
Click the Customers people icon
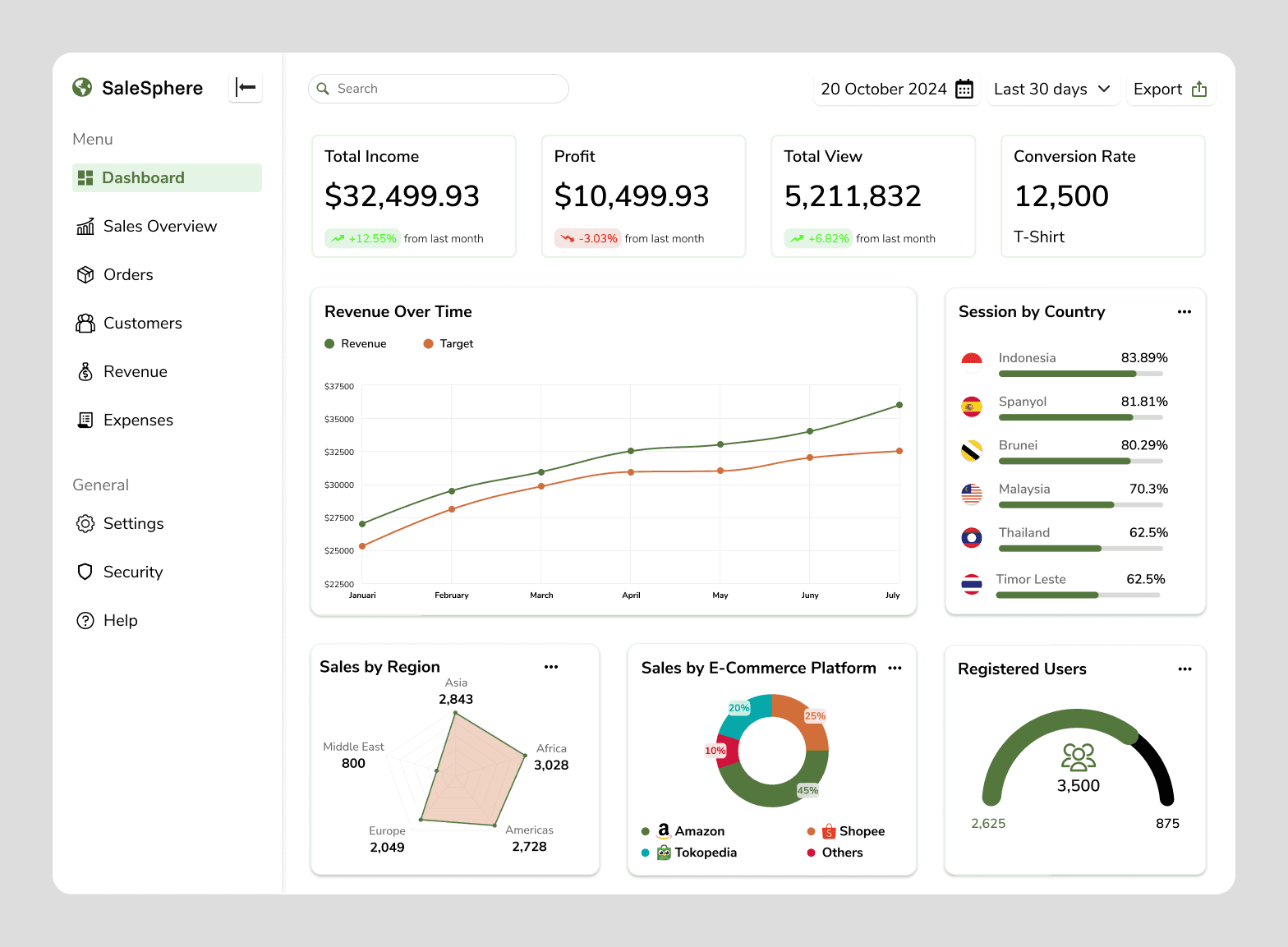point(85,323)
